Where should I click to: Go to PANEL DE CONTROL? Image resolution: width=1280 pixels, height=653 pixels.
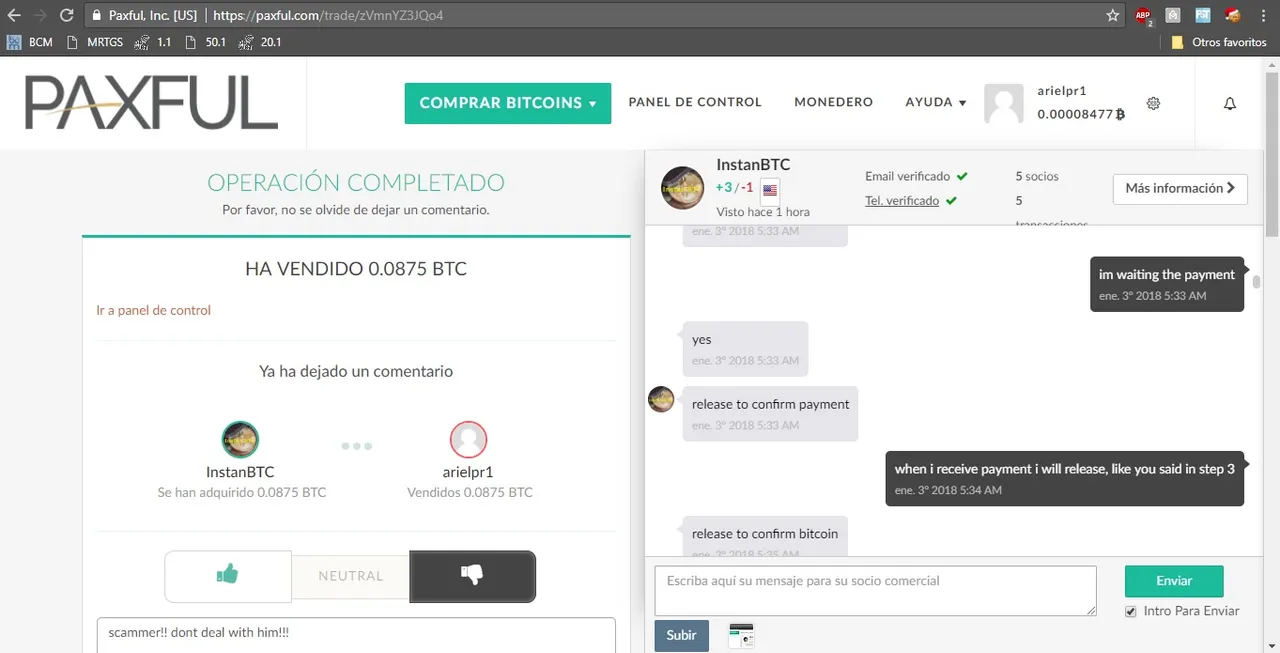695,102
